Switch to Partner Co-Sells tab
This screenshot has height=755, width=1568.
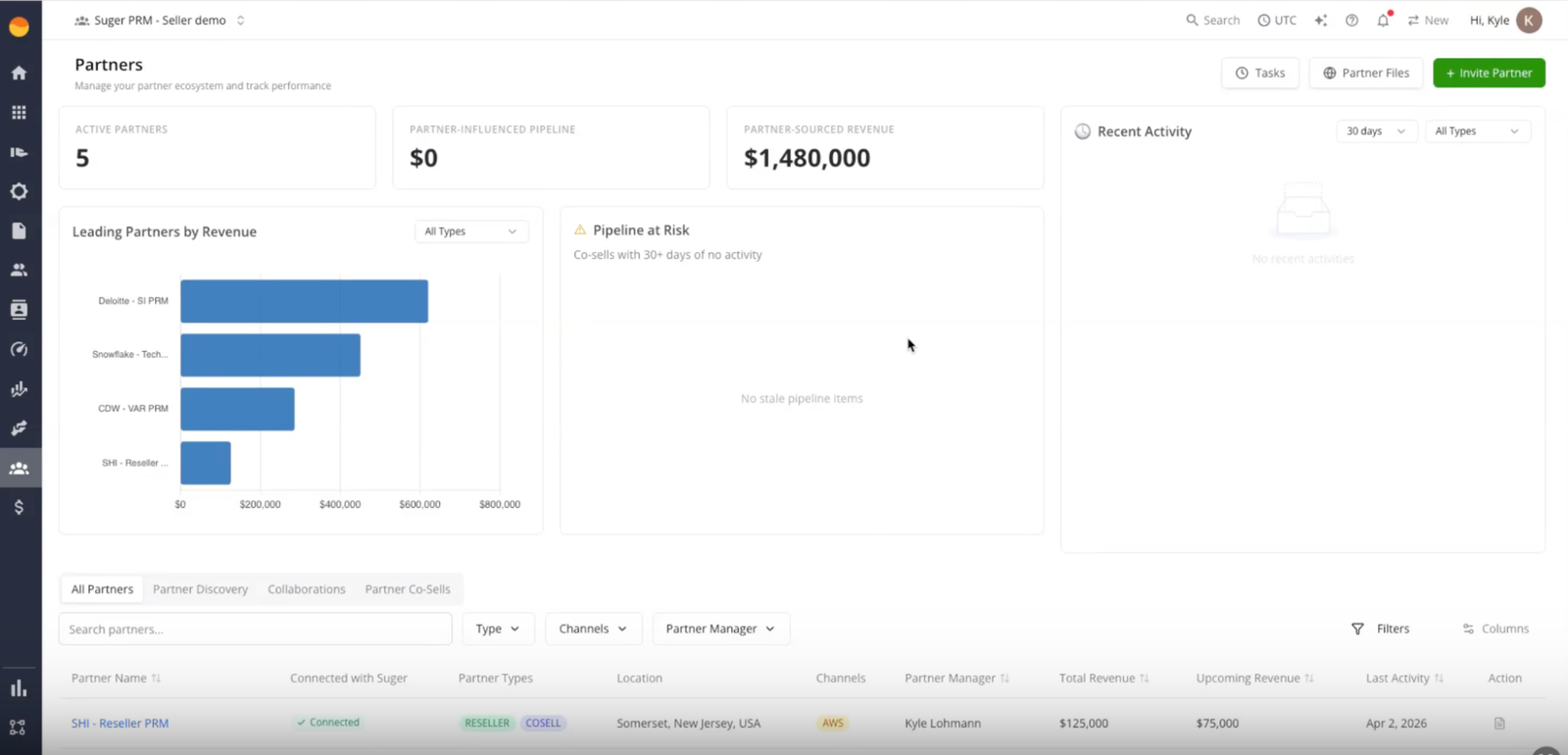click(x=408, y=589)
